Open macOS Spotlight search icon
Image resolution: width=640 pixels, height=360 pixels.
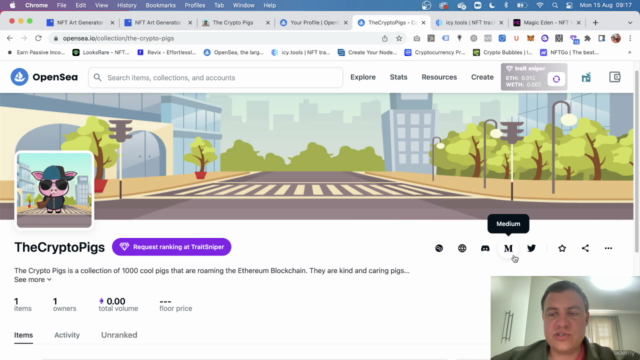tap(555, 5)
